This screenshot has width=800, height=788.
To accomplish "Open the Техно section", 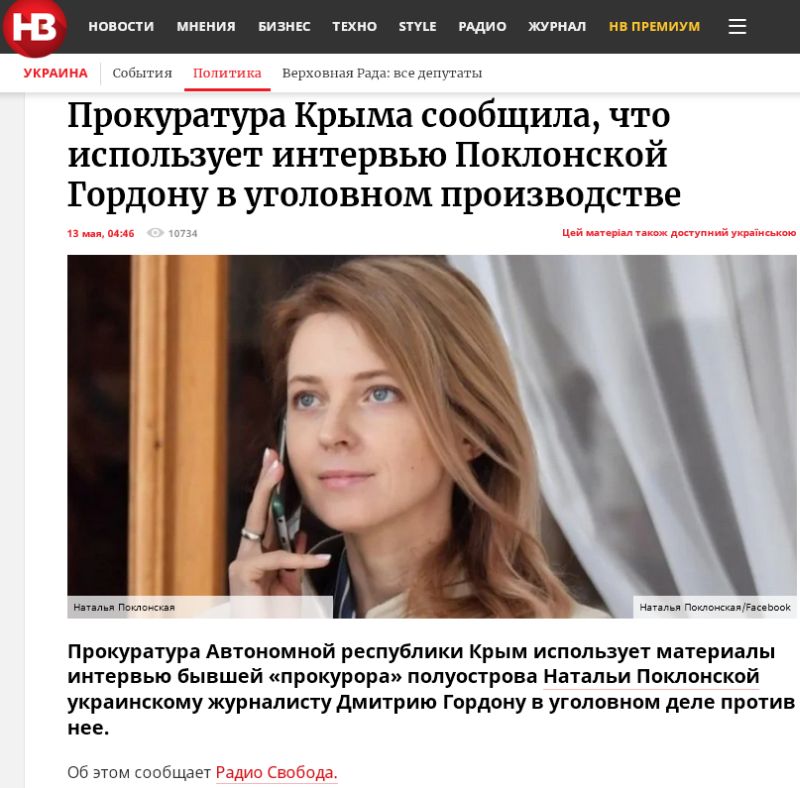I will point(355,27).
